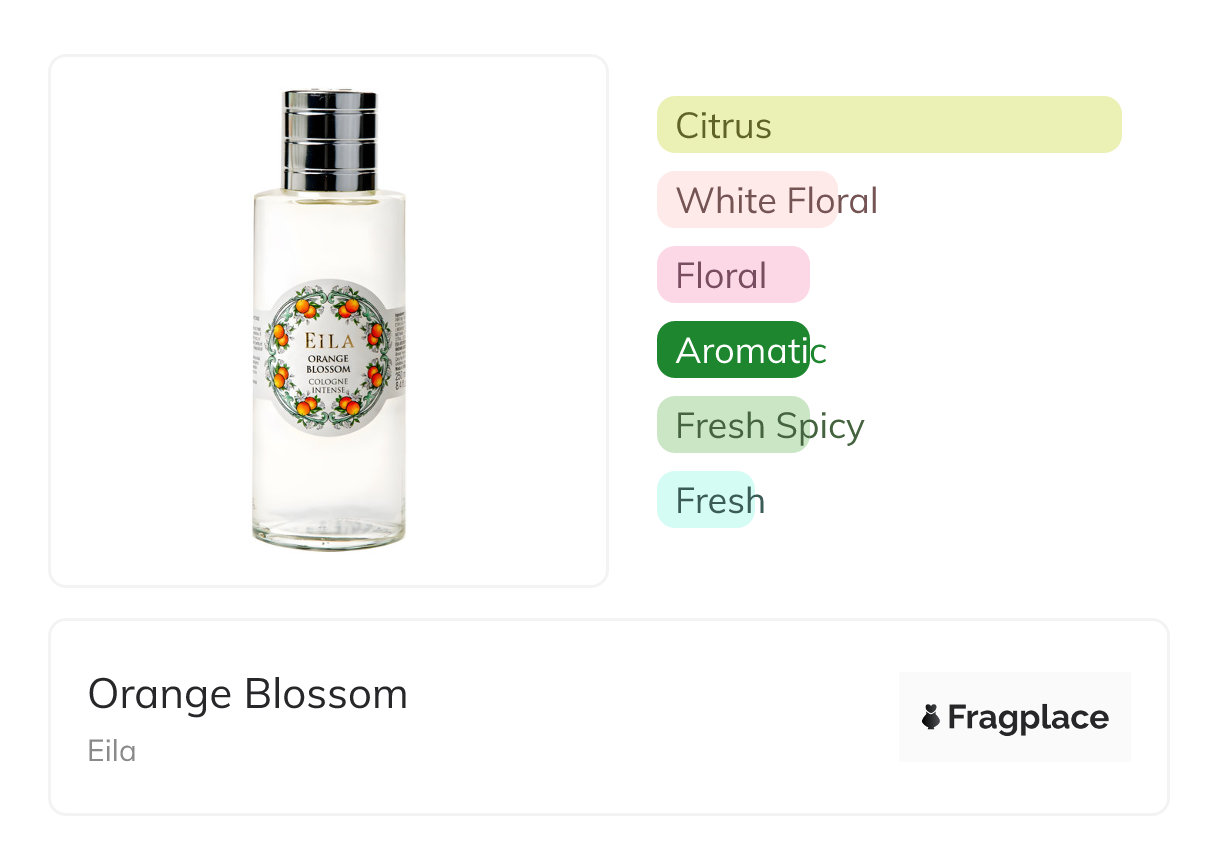
Task: Select the Citrus accord bar
Action: [x=888, y=125]
